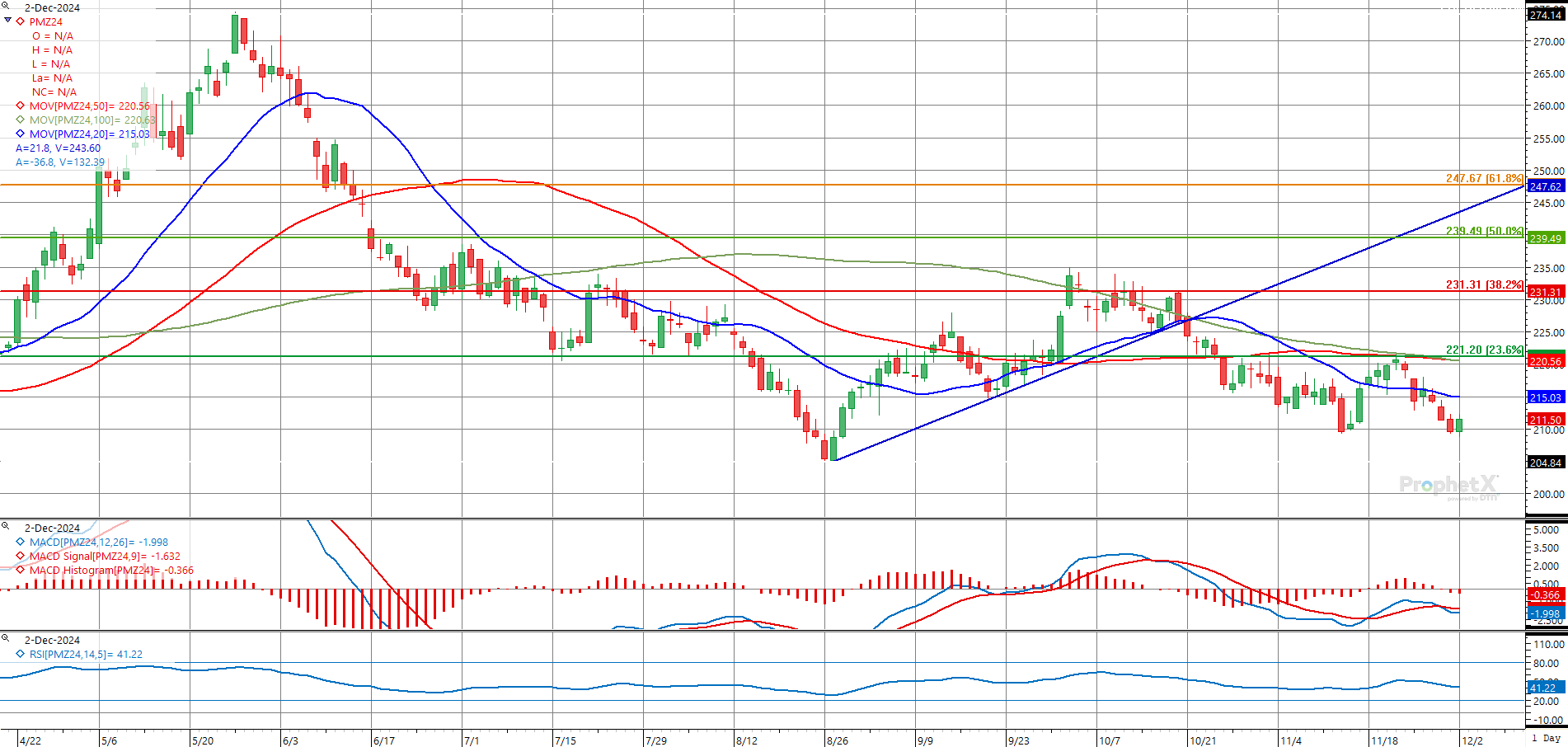
Task: Click the 12/2 date on the time axis
Action: click(x=1472, y=740)
